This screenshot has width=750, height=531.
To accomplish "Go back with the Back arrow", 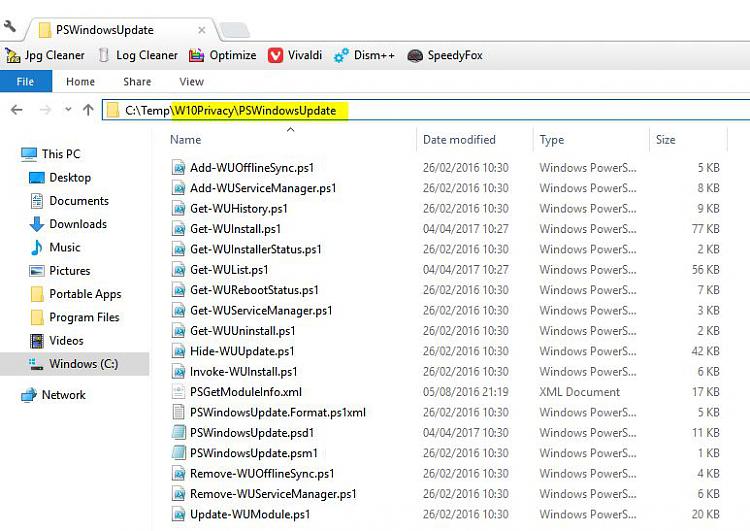I will tap(17, 111).
